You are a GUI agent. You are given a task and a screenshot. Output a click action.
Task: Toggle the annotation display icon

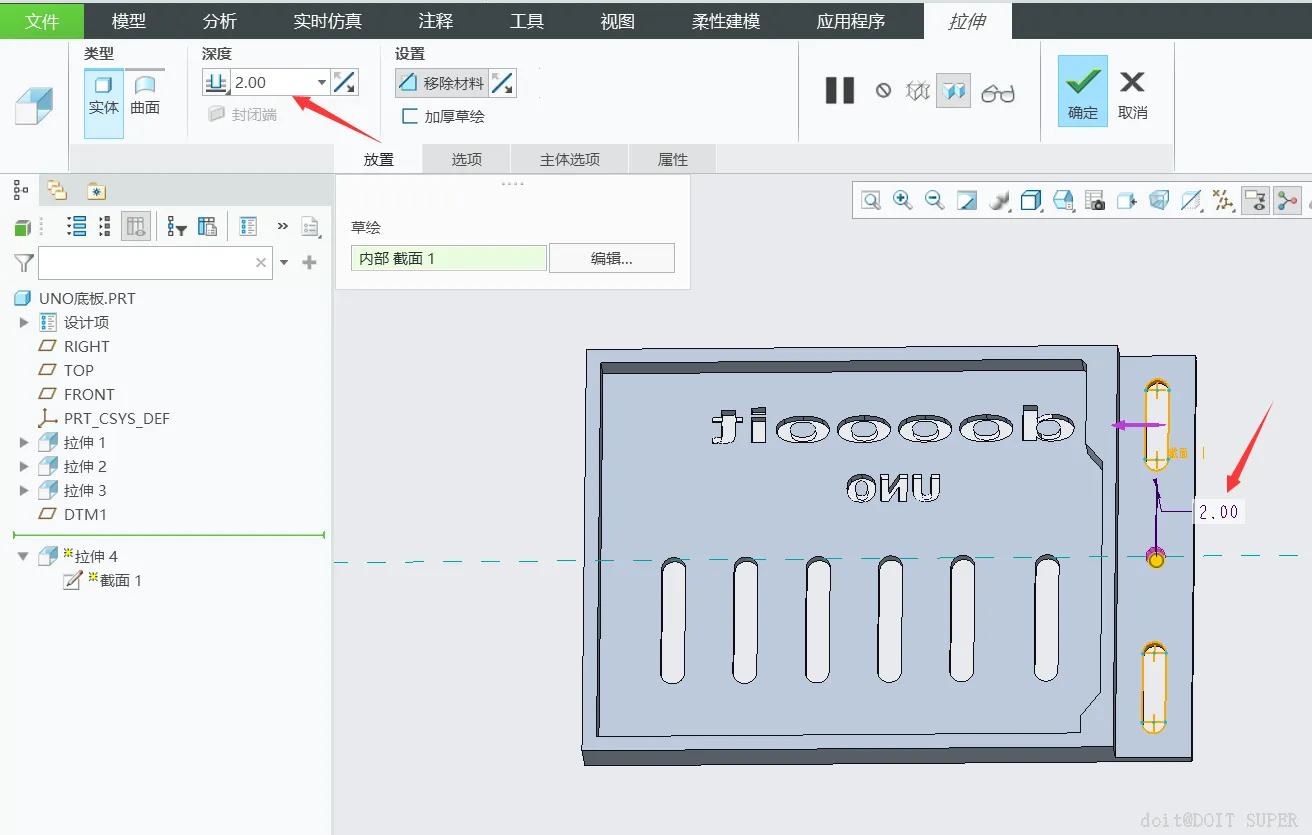[1255, 201]
